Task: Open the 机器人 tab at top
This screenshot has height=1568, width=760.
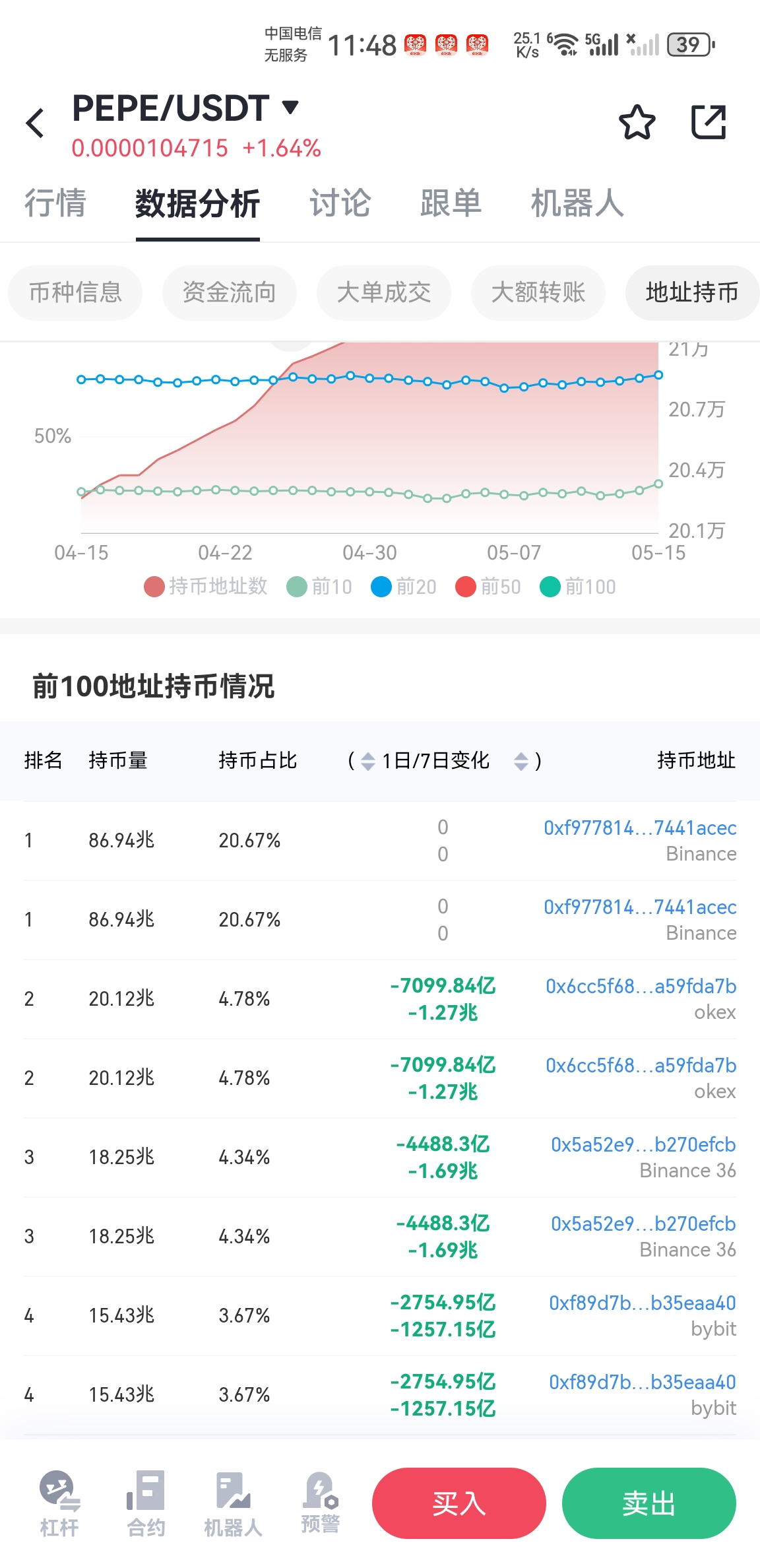Action: point(577,203)
